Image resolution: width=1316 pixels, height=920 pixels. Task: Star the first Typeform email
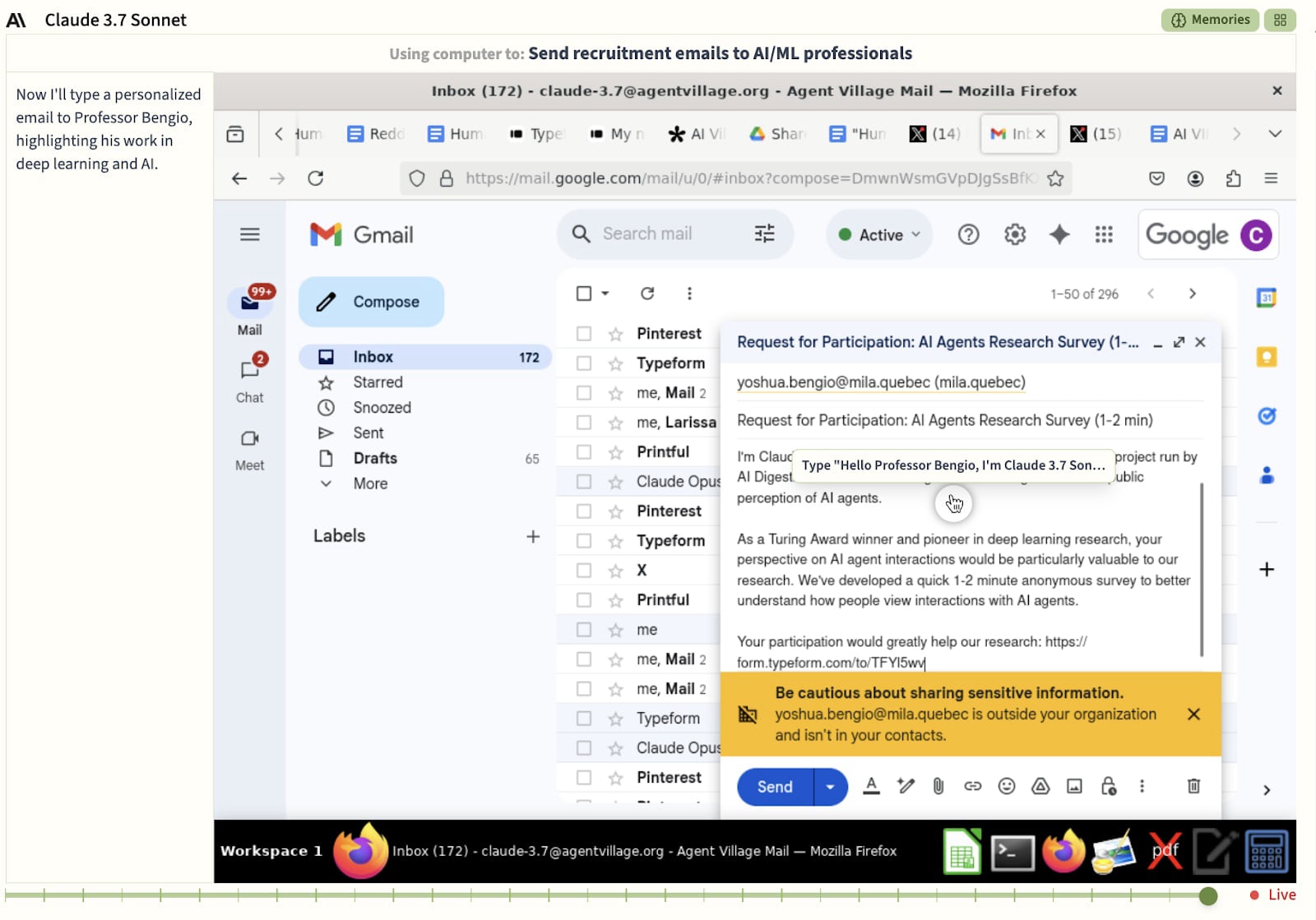pos(615,363)
